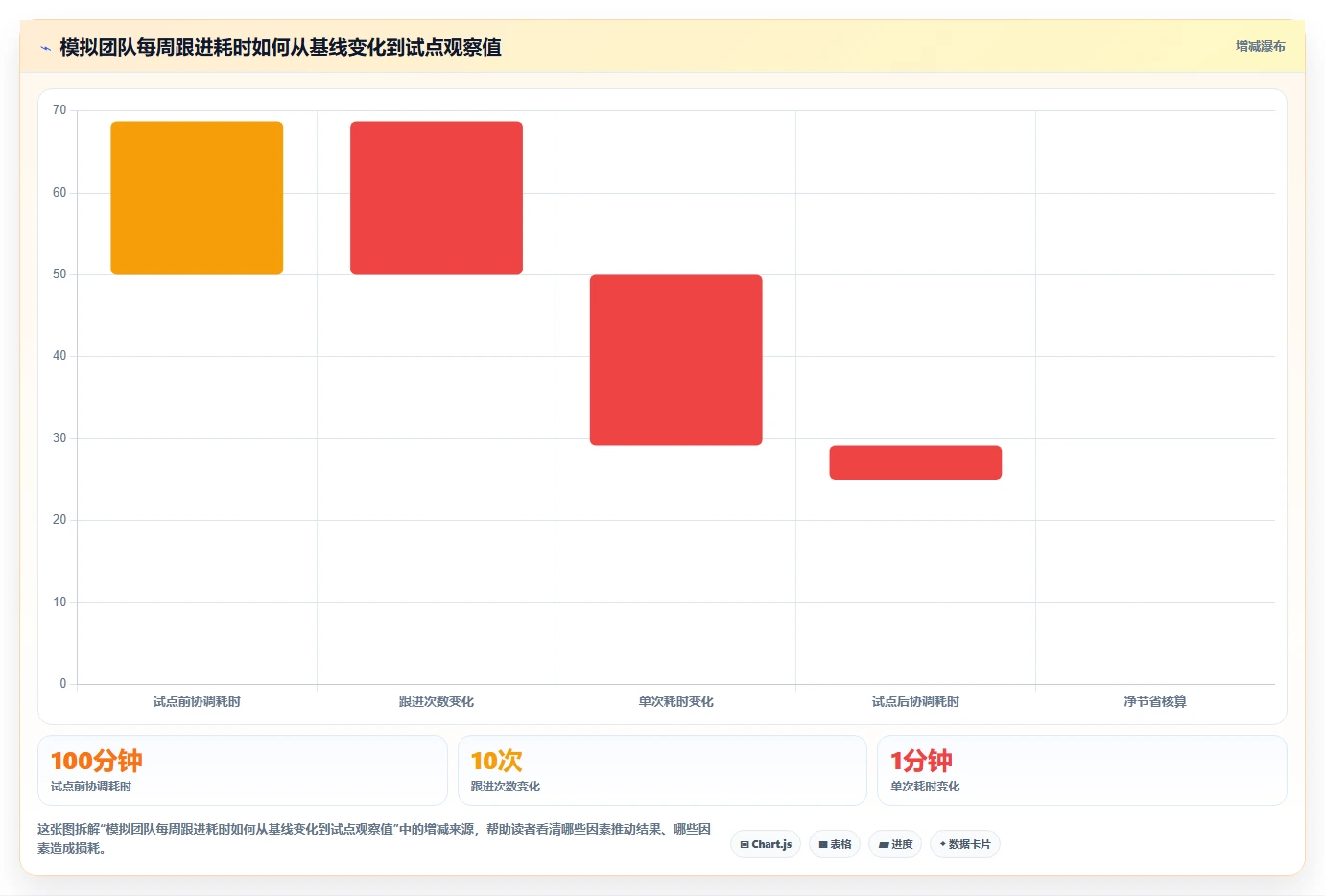Click the 单次耗时变化 axis label
This screenshot has height=896, width=1325.
pos(676,701)
